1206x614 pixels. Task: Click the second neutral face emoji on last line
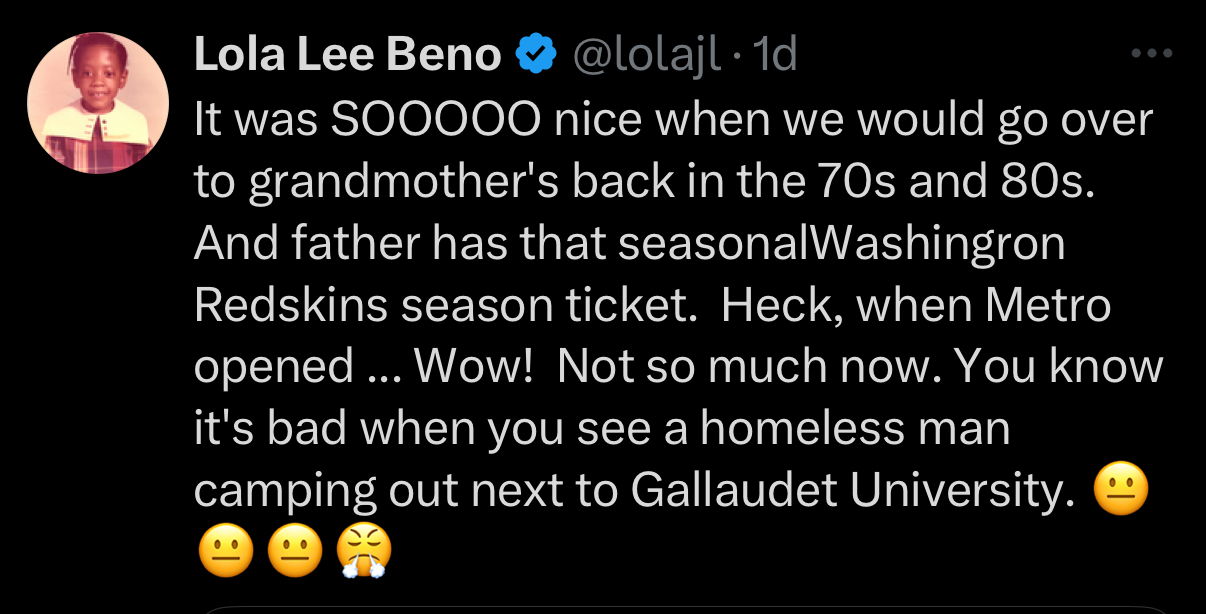click(x=294, y=551)
